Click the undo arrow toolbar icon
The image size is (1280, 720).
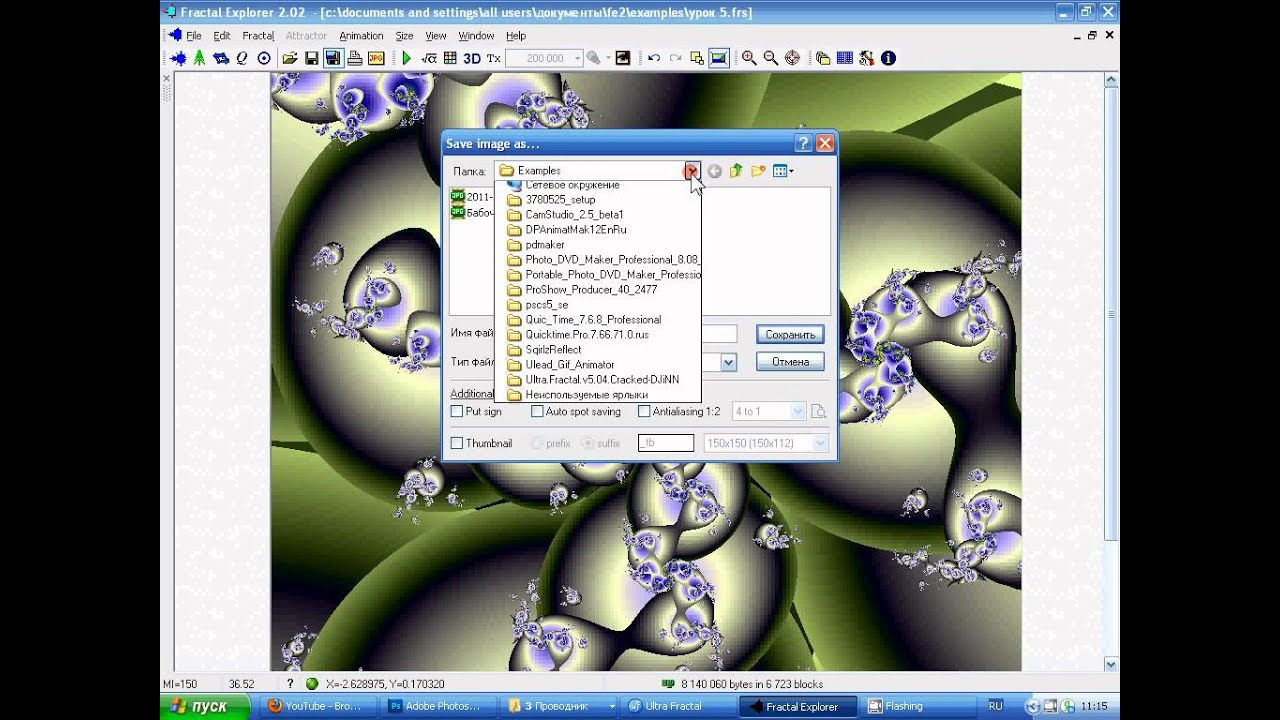[x=654, y=58]
